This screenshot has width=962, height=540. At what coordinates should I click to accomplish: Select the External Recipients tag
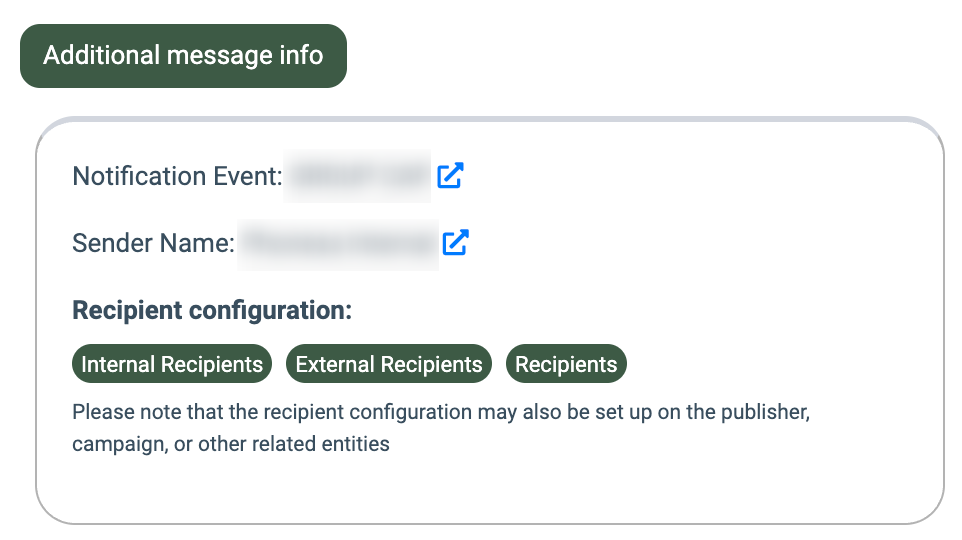[389, 365]
